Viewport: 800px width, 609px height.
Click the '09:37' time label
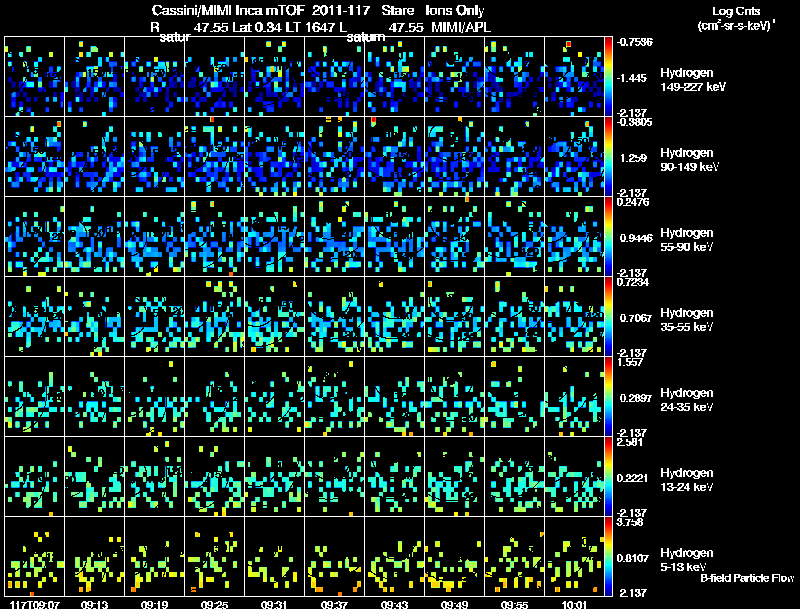(x=334, y=604)
